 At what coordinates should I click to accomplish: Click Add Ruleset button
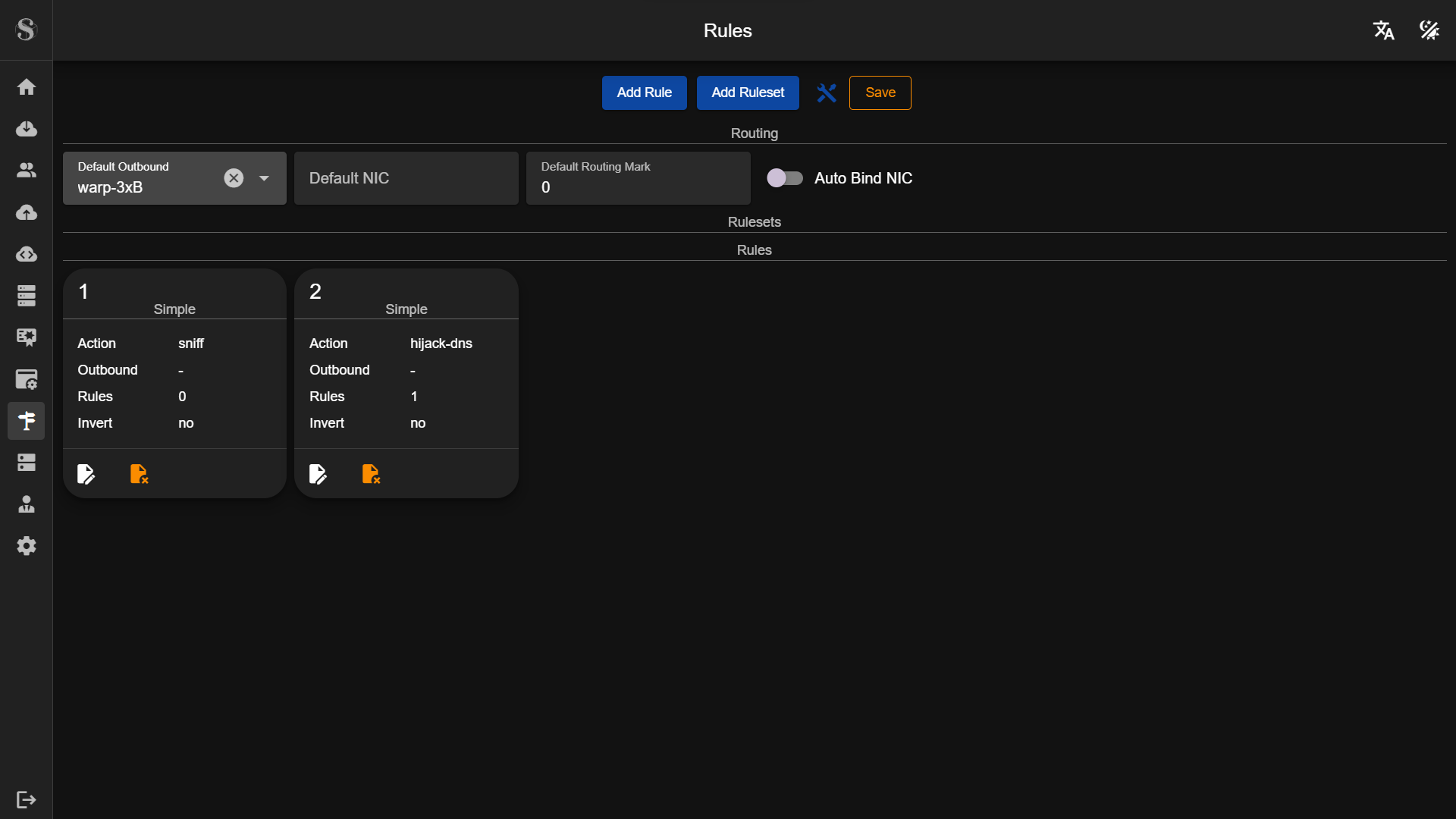(x=748, y=93)
